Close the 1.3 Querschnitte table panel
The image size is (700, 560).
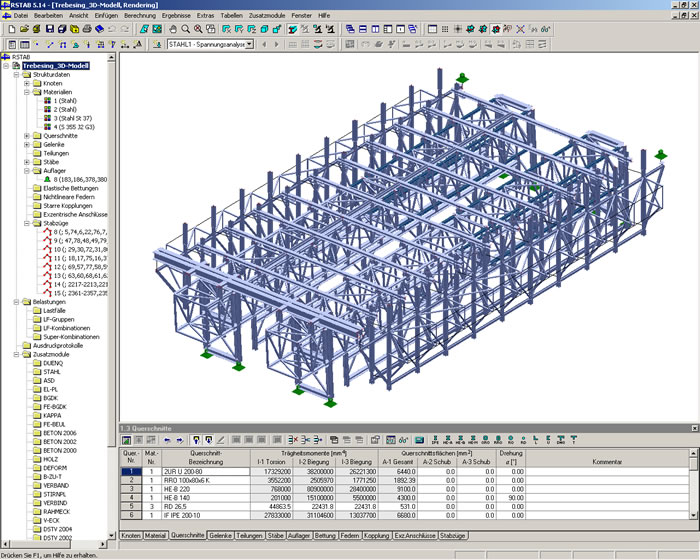tap(695, 428)
